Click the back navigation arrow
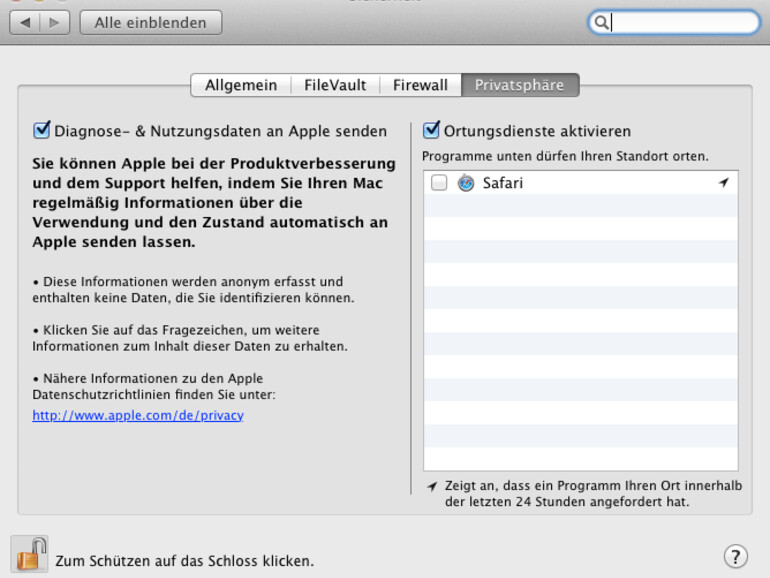The width and height of the screenshot is (770, 578). pyautogui.click(x=25, y=23)
